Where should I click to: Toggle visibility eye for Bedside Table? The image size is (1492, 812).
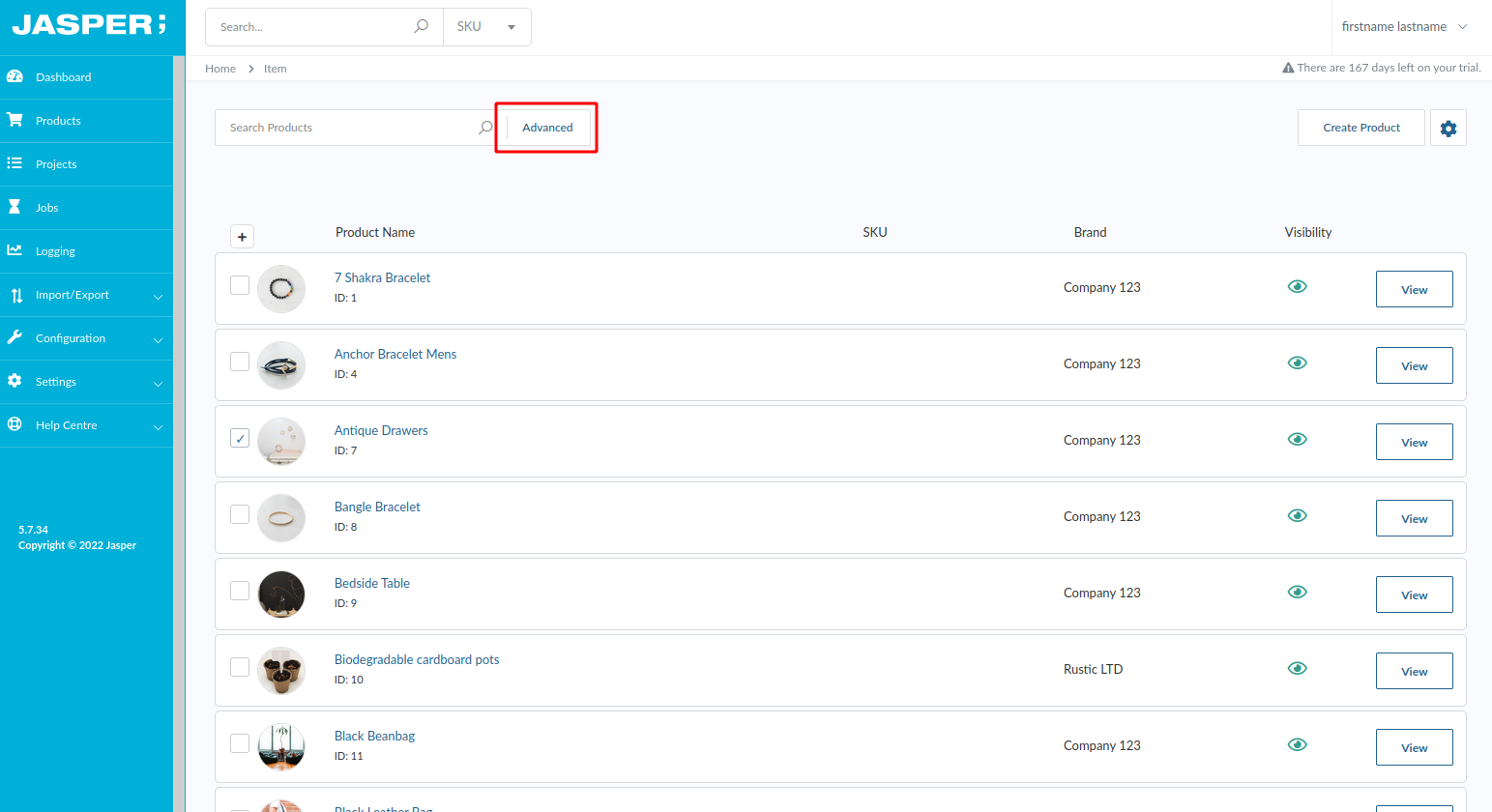(x=1297, y=592)
